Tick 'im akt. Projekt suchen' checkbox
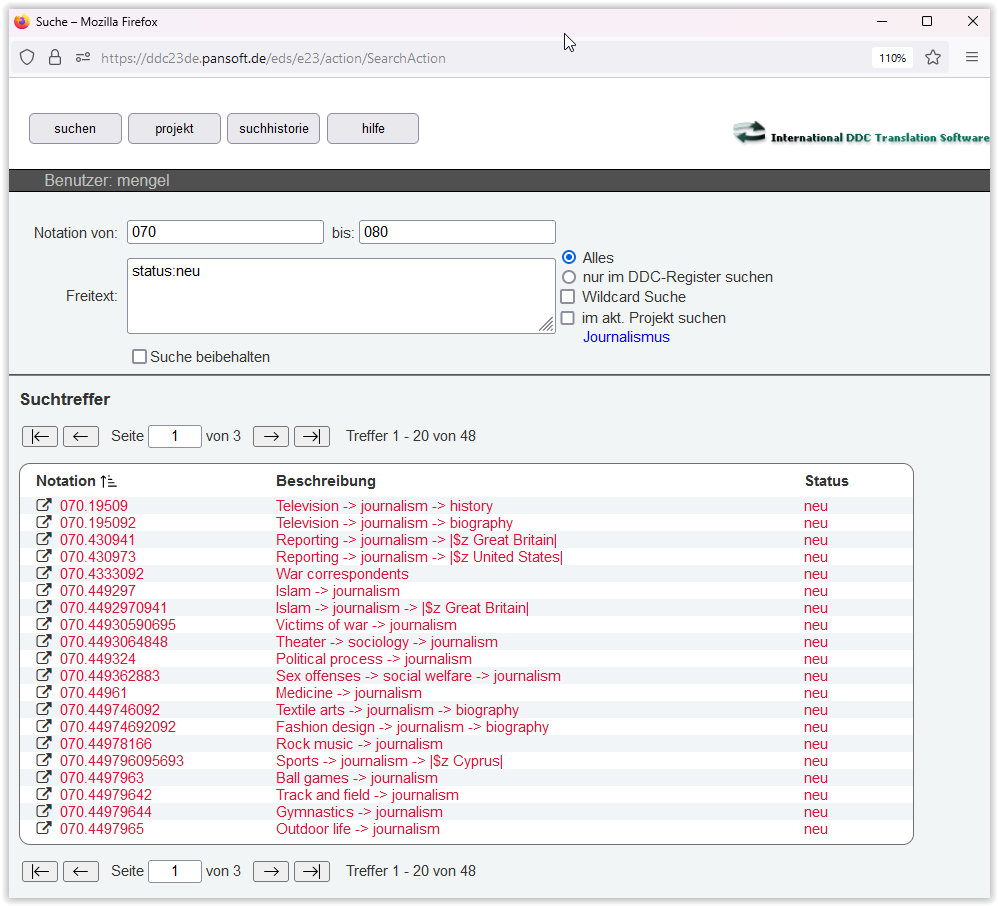The height and width of the screenshot is (906, 998). tap(568, 318)
